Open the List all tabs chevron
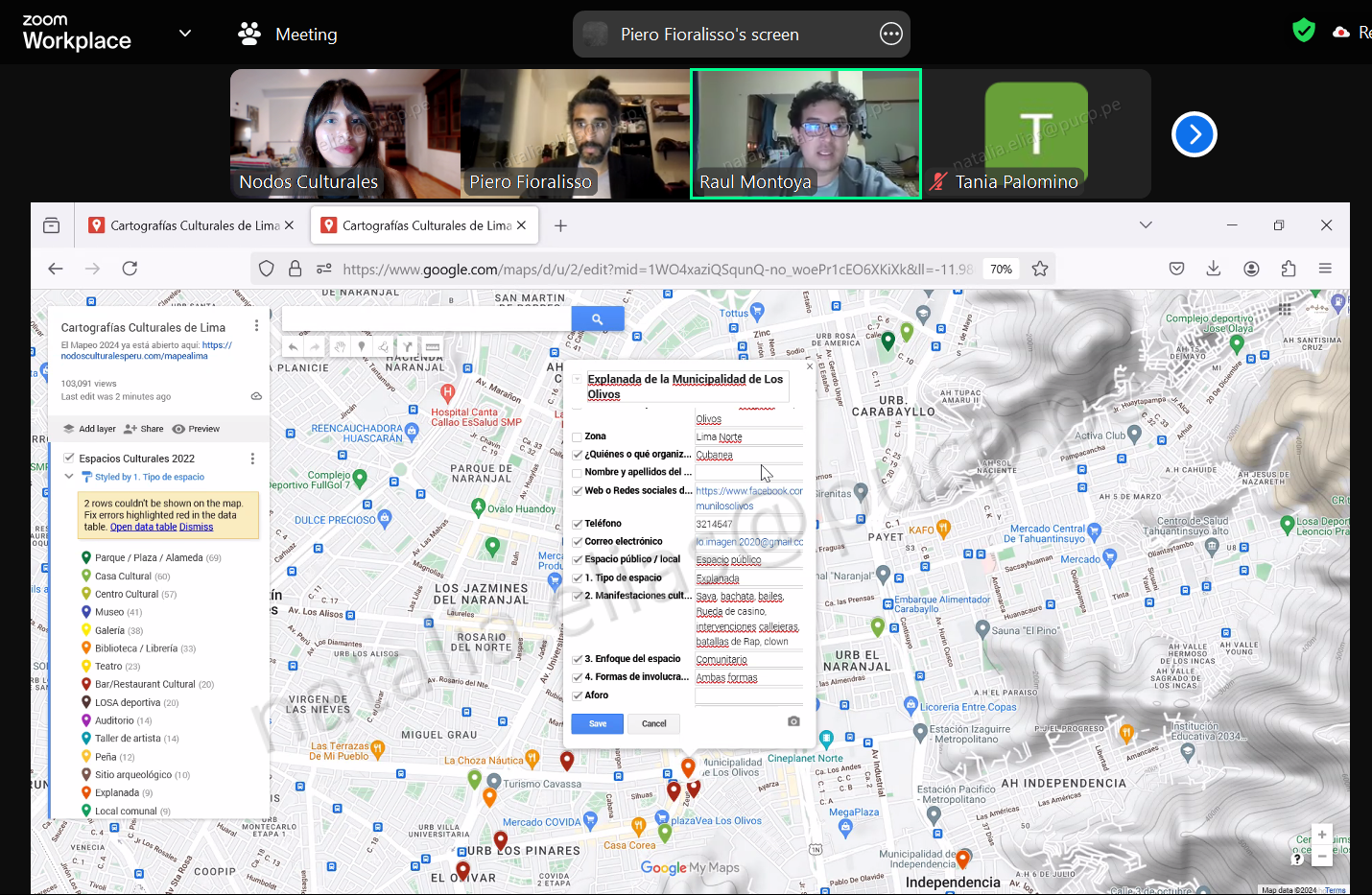 1146,224
